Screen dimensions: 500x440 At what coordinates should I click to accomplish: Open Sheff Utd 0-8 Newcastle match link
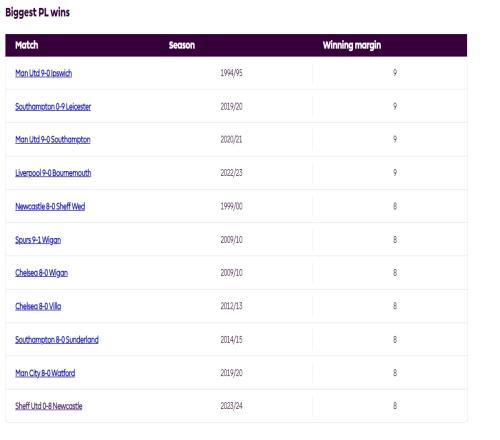49,406
